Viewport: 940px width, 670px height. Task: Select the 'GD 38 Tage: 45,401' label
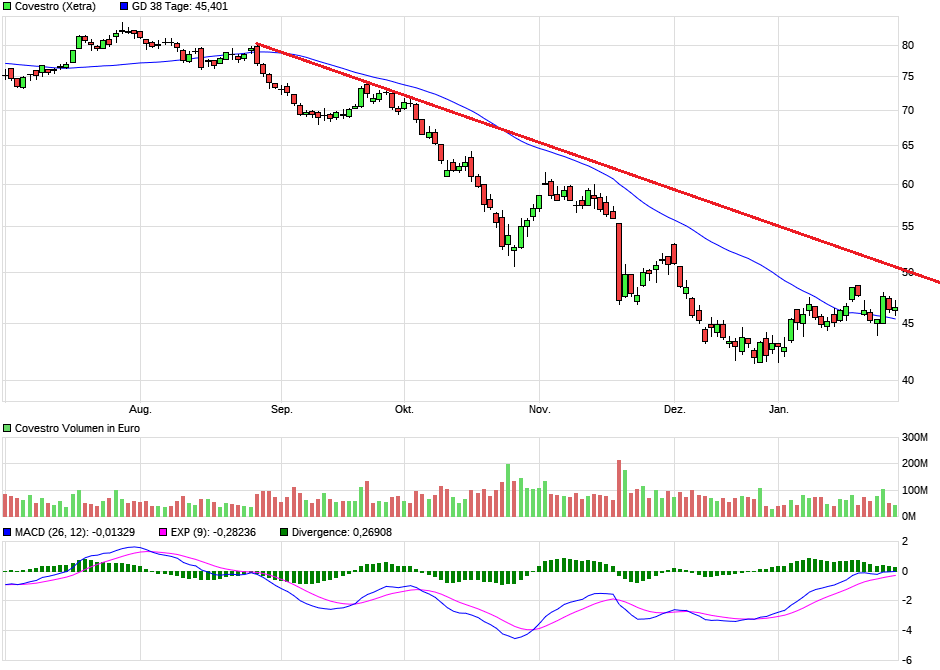coord(180,7)
